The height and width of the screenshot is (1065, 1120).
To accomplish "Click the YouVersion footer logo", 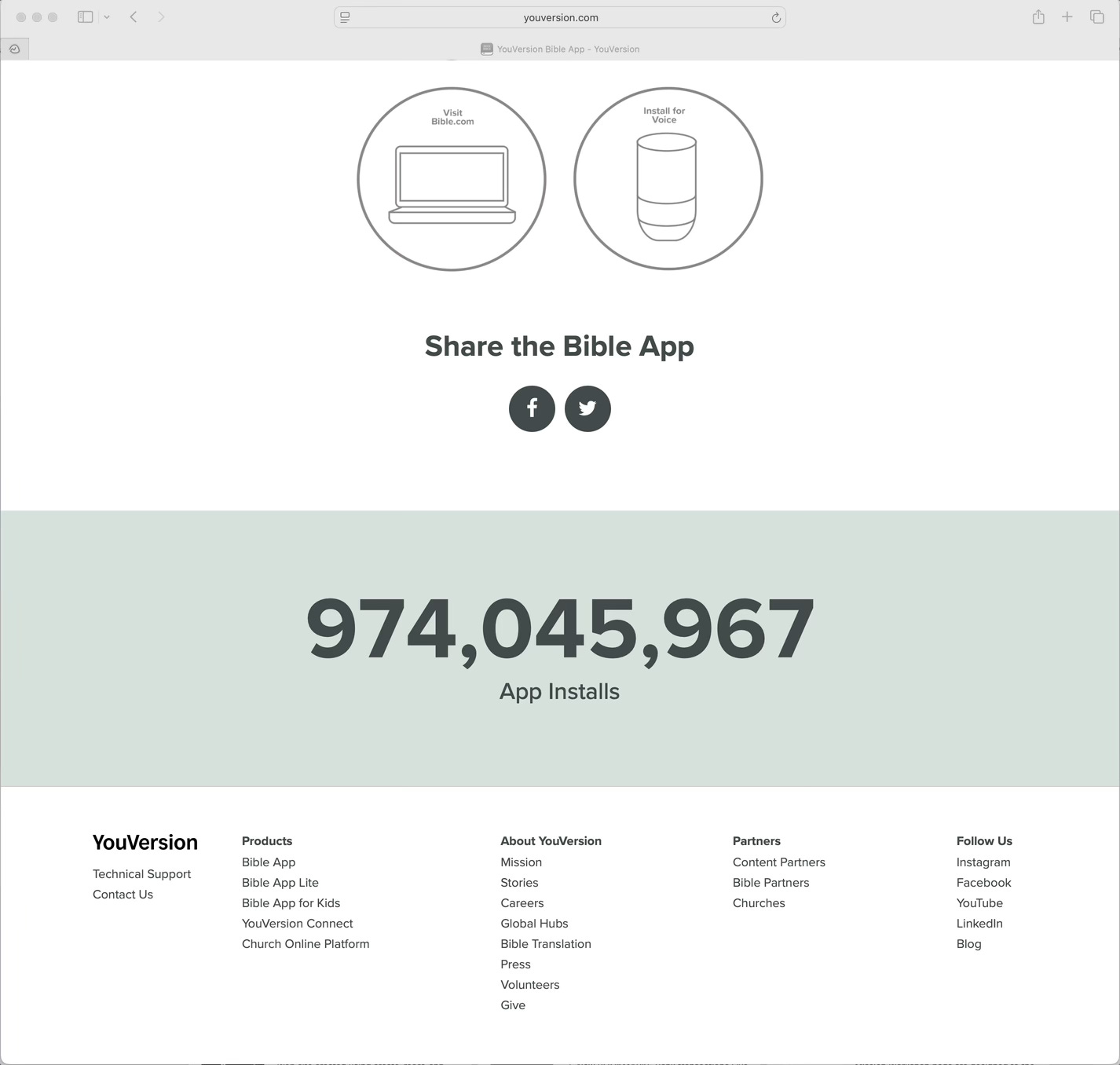I will pyautogui.click(x=145, y=843).
